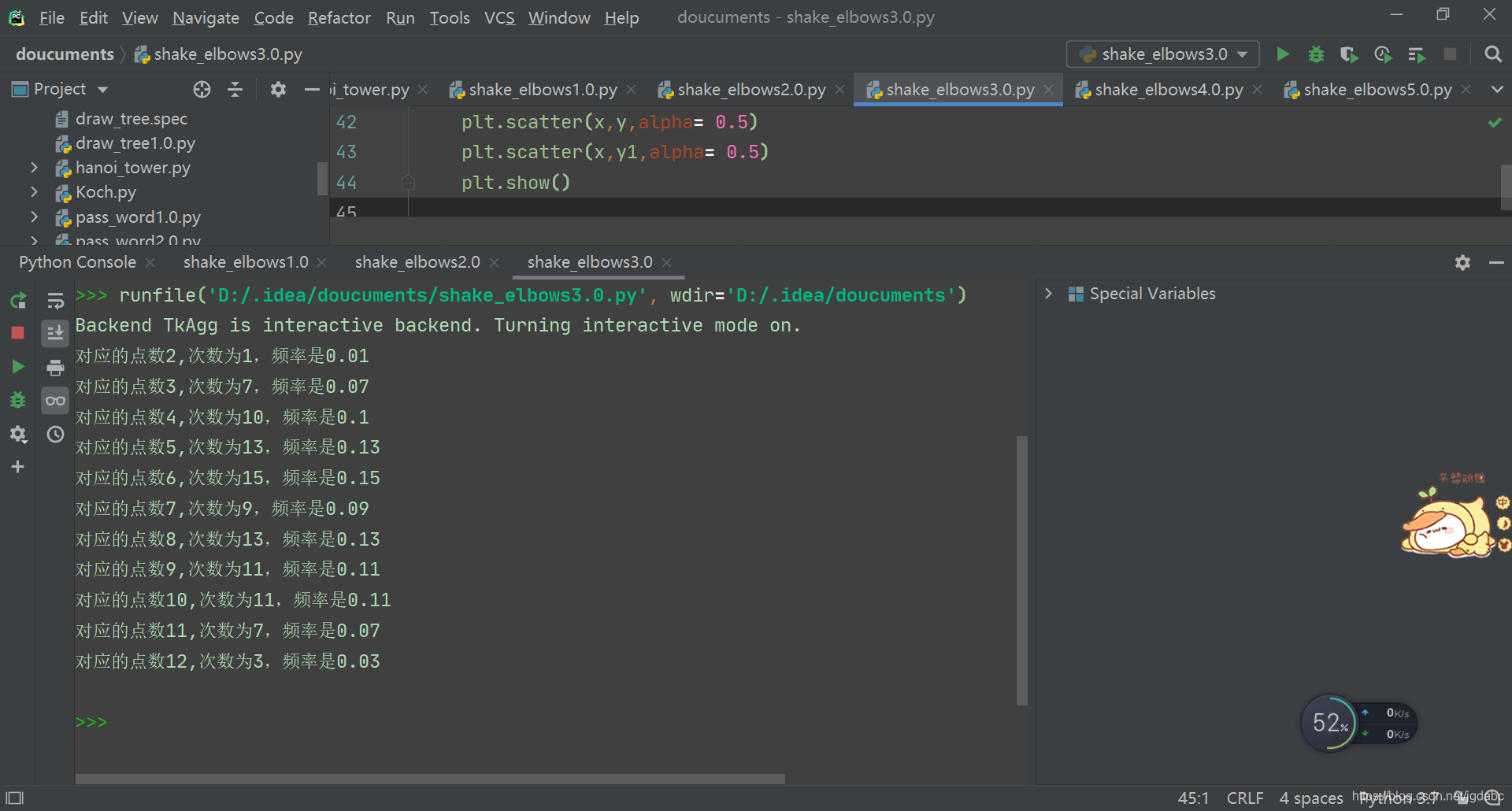Toggle Show Variables glasses icon
1512x811 pixels.
click(x=55, y=401)
